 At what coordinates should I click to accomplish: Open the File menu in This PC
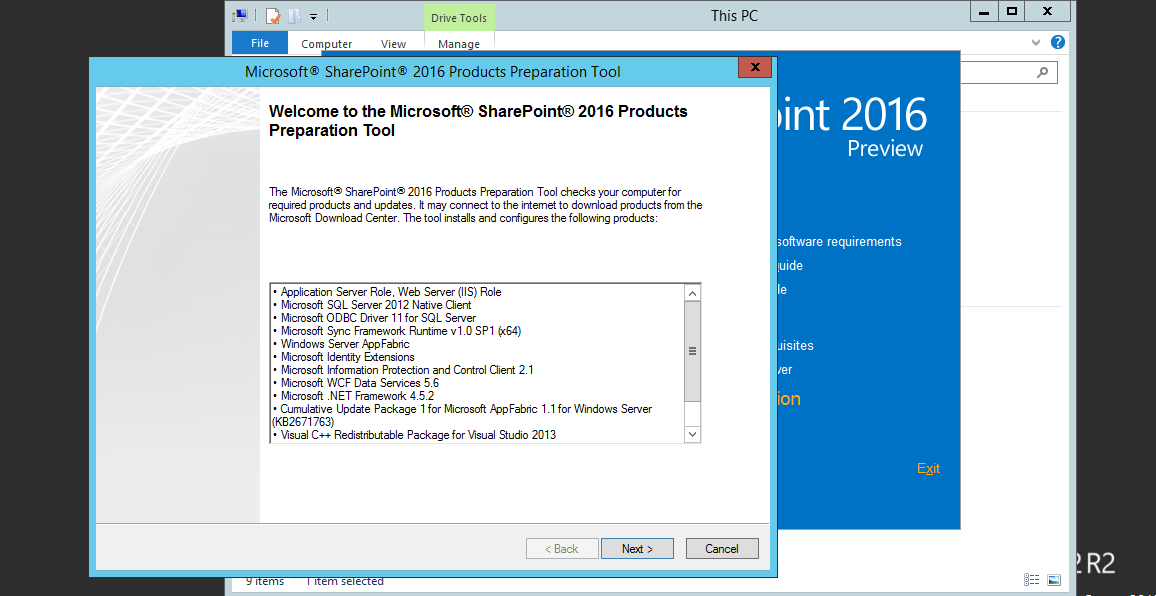click(x=260, y=44)
